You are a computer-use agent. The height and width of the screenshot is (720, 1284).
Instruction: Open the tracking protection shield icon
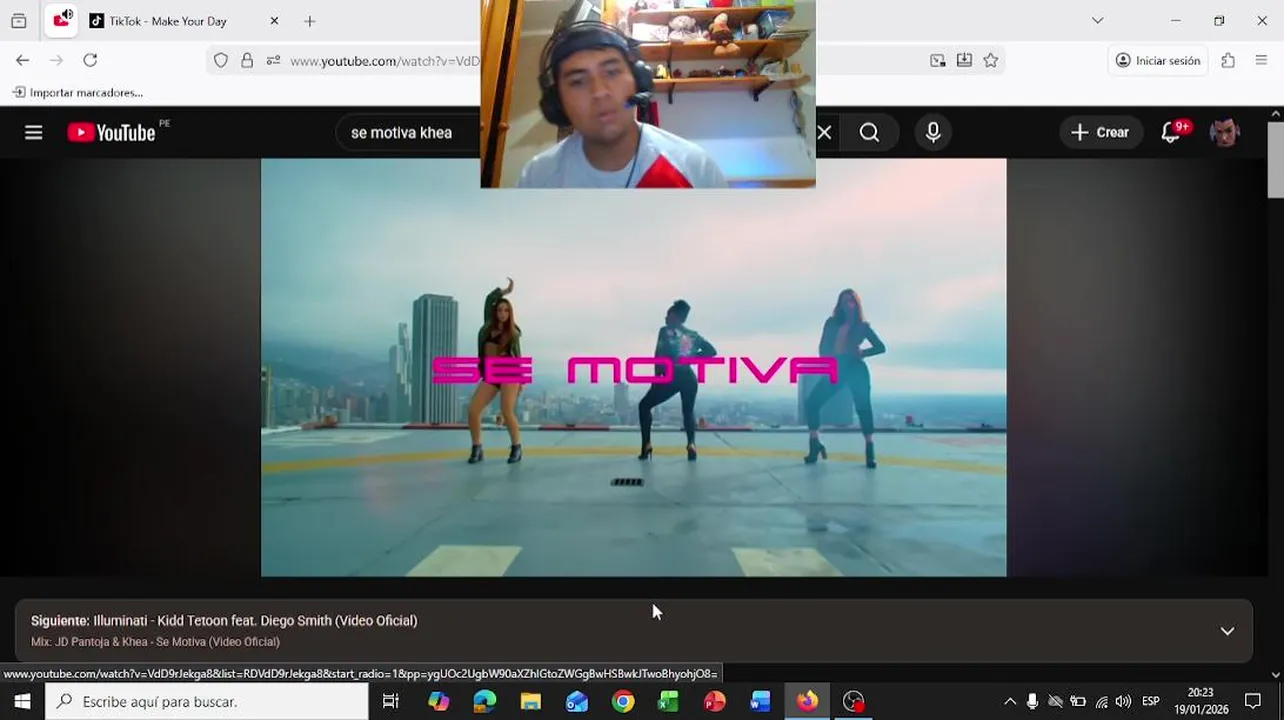coord(221,60)
